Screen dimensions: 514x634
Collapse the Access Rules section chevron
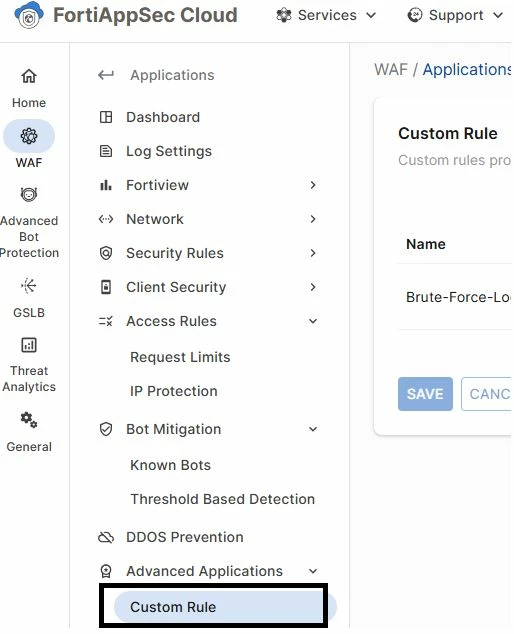(x=313, y=321)
